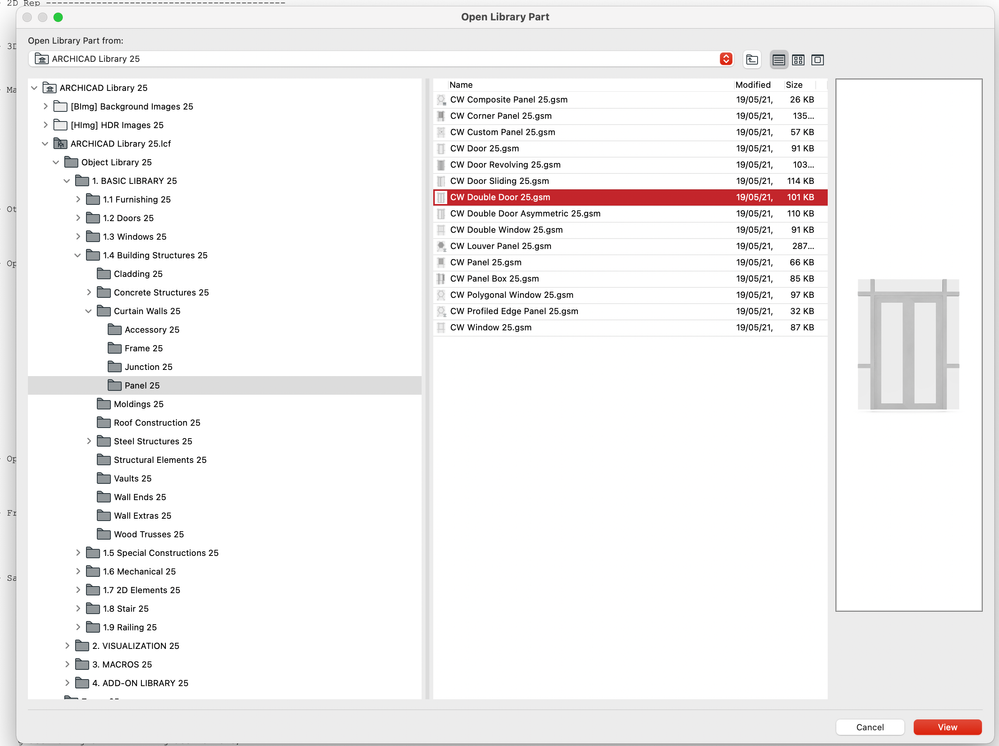Open the ARCHICAD Library 25 location dropdown
This screenshot has width=999, height=746.
(726, 59)
